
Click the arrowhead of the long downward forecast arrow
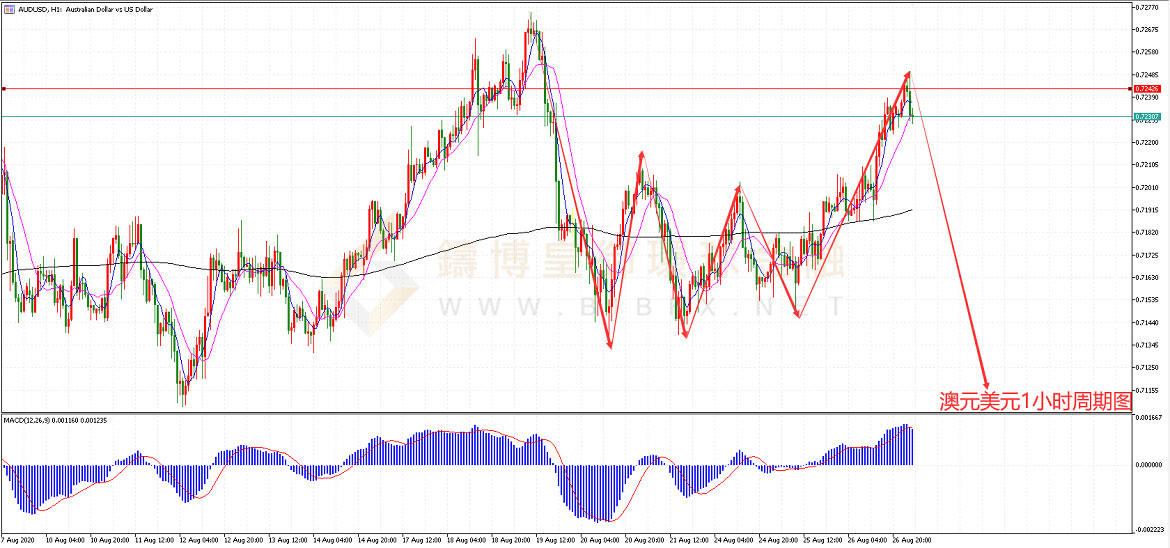986,387
